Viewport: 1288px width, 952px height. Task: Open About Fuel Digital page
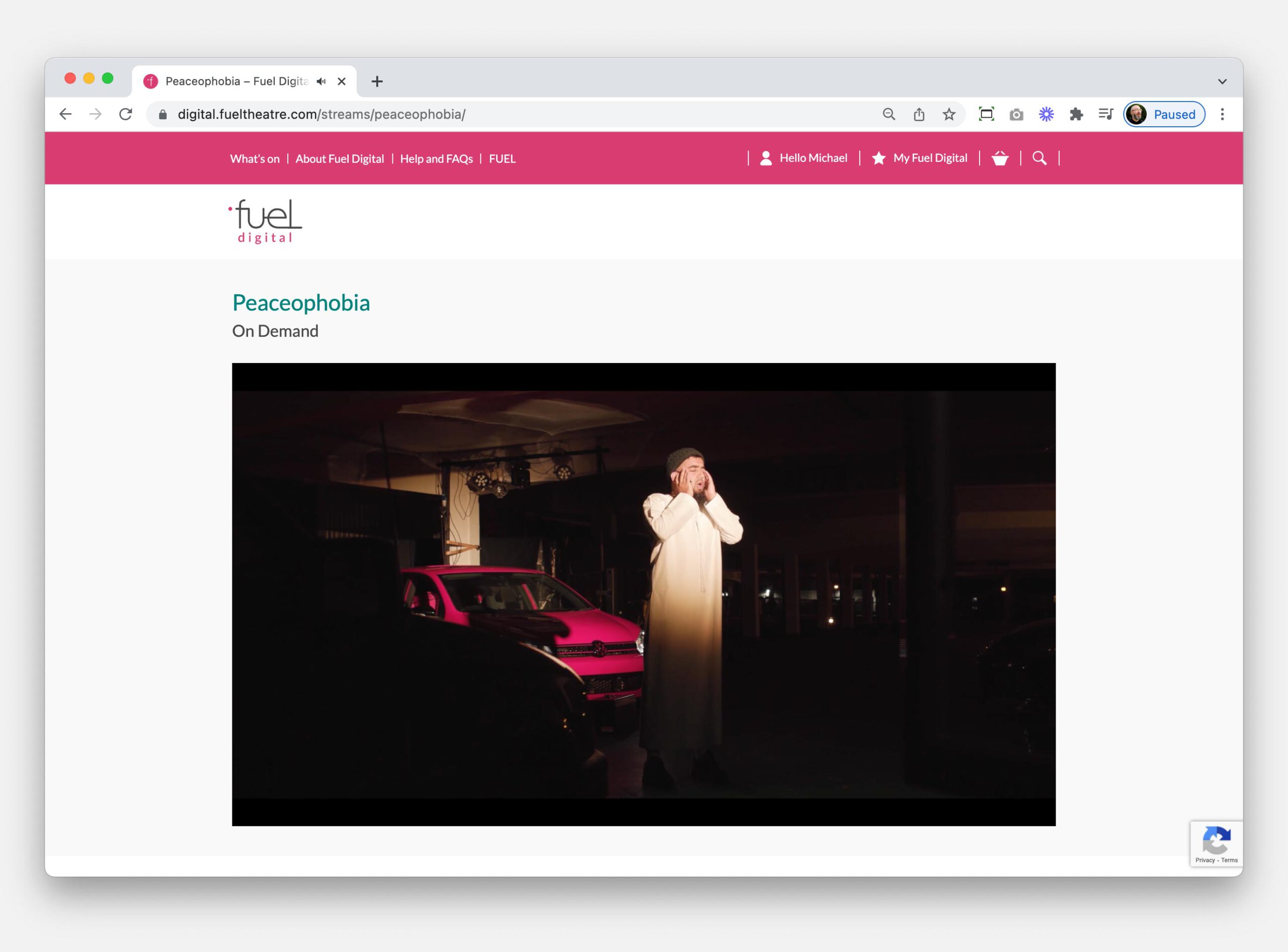[340, 158]
